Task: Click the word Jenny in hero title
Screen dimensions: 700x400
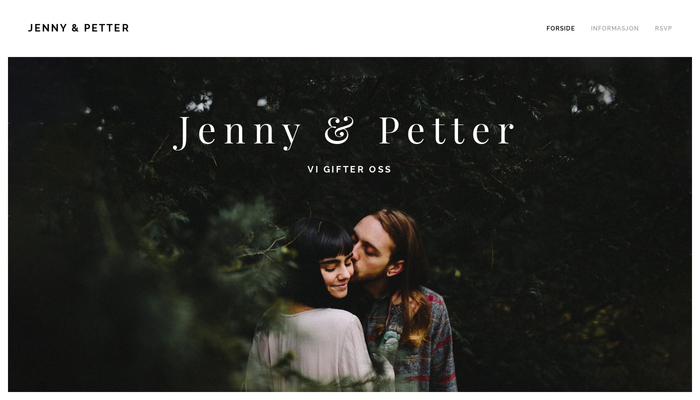Action: (237, 133)
